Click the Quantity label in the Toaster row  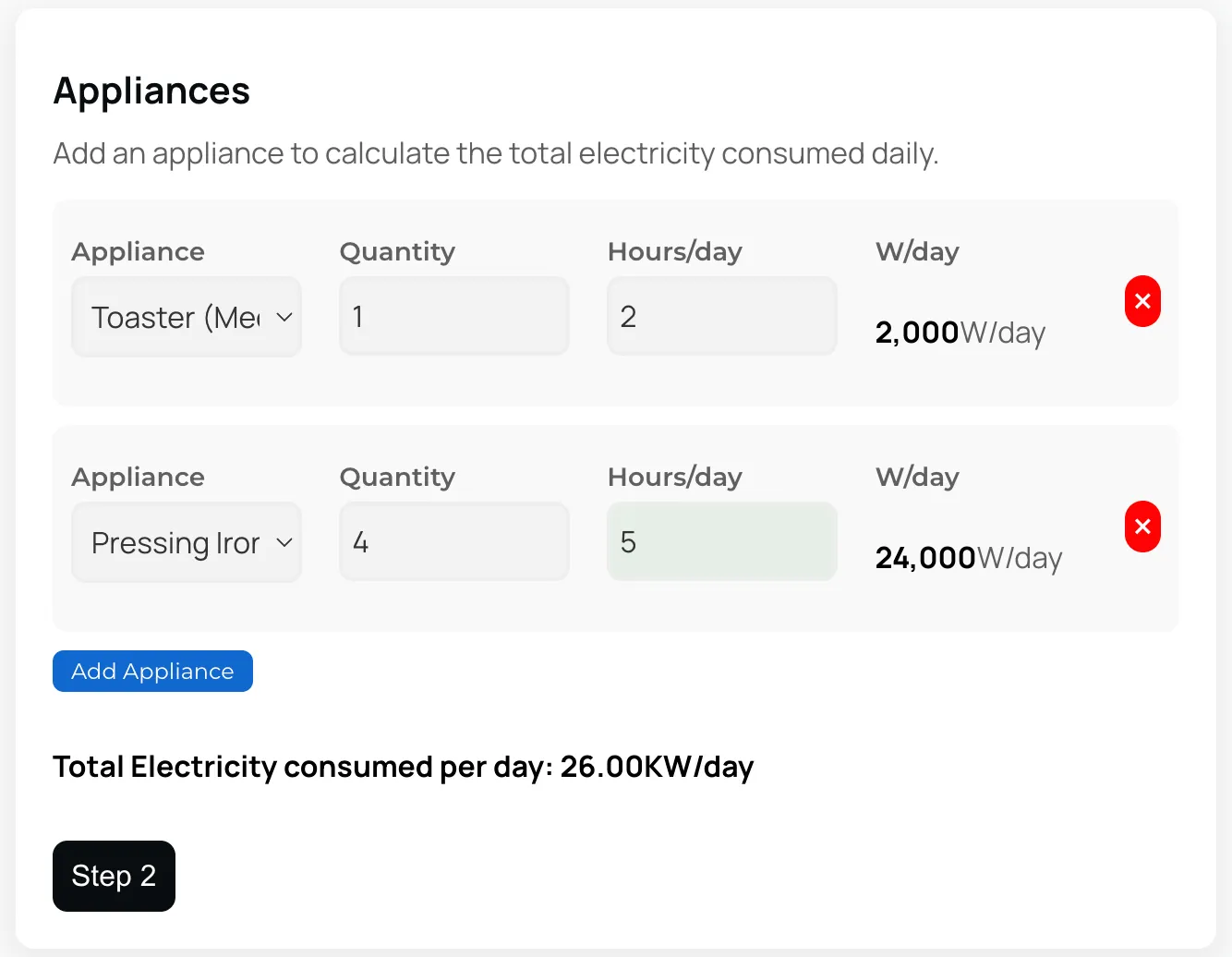[x=397, y=251]
